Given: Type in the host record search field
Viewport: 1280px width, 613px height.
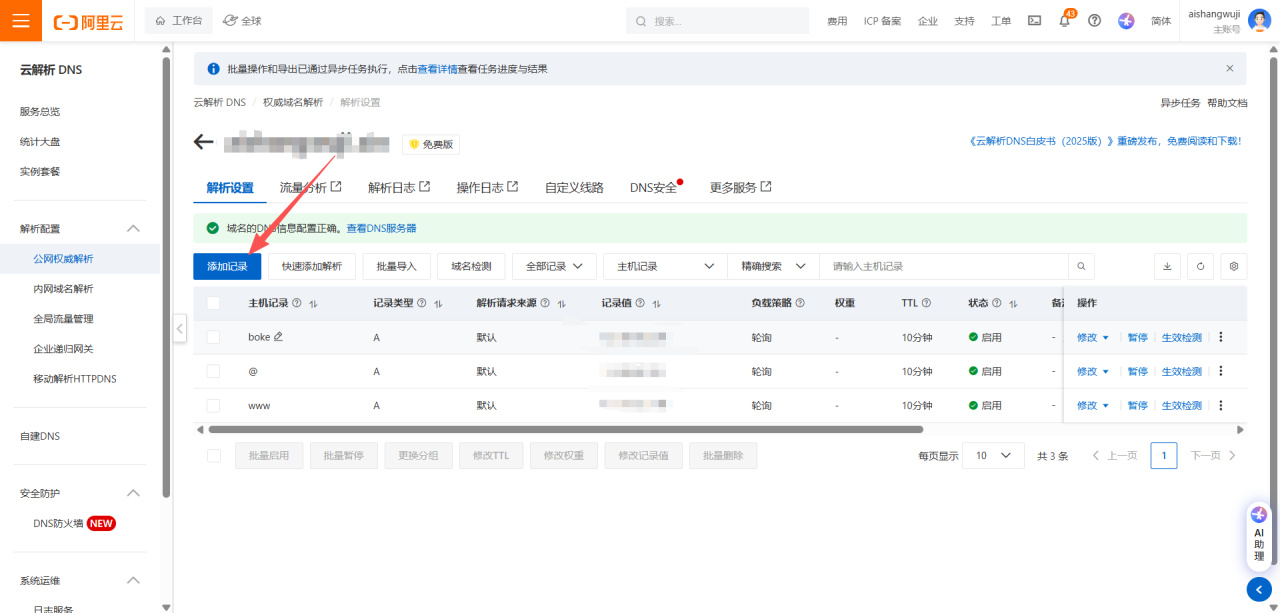Looking at the screenshot, I should (x=944, y=266).
